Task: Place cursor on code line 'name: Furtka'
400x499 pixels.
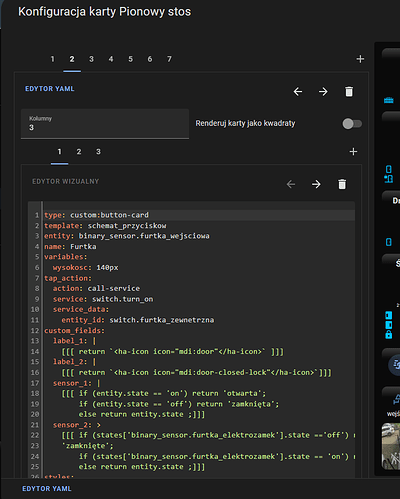Action: 70,247
